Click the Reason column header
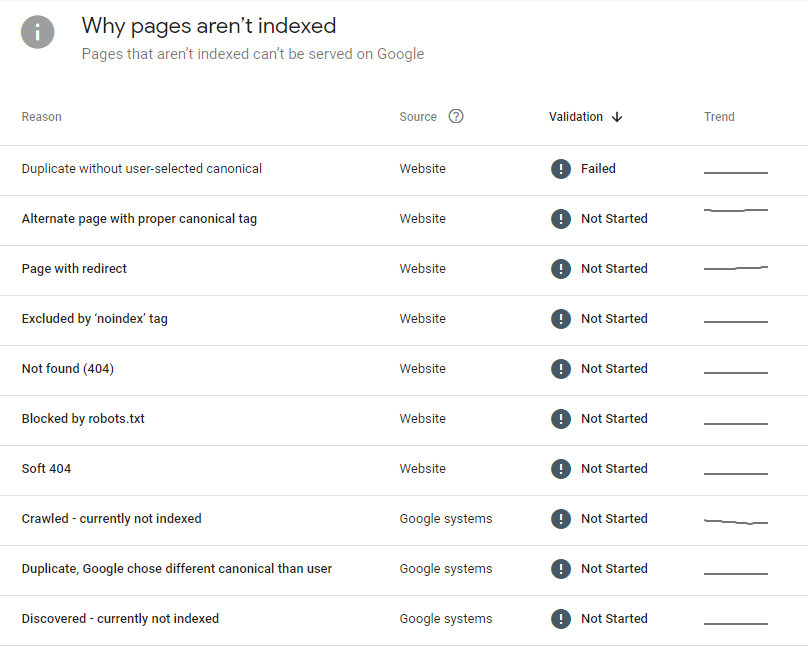 tap(42, 117)
